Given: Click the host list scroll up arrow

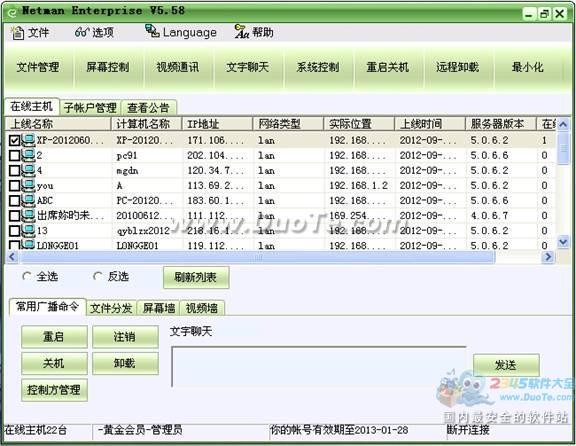Looking at the screenshot, I should [x=563, y=124].
